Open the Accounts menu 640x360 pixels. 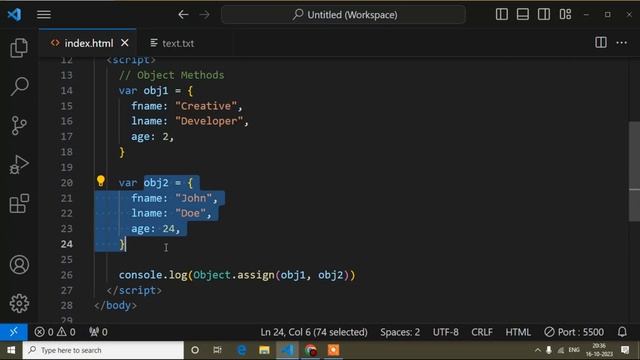click(19, 264)
